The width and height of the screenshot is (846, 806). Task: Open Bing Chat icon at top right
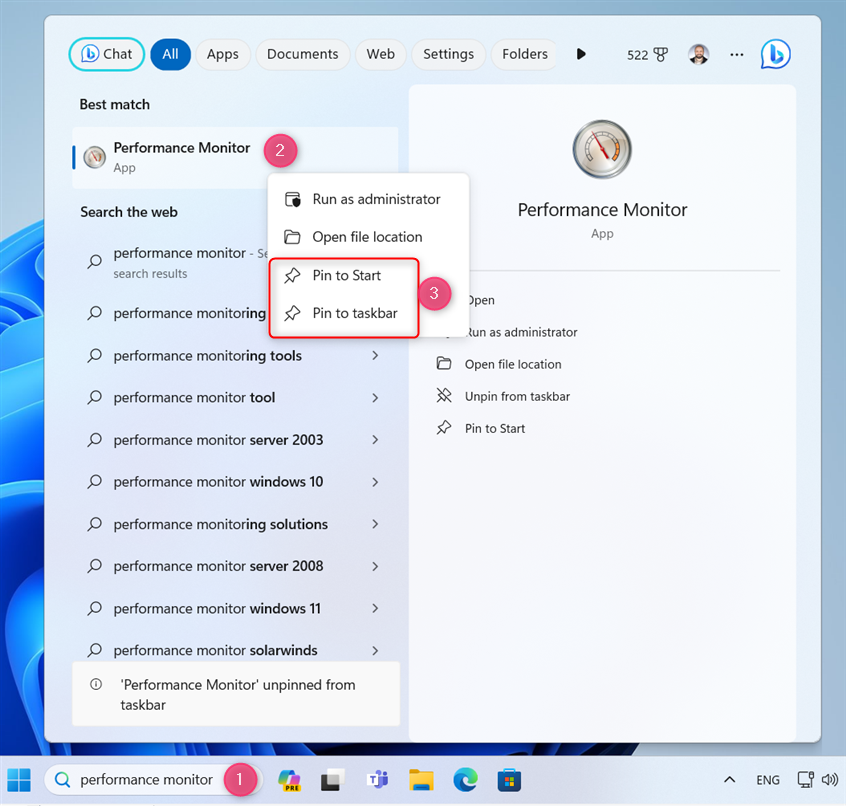[x=776, y=54]
